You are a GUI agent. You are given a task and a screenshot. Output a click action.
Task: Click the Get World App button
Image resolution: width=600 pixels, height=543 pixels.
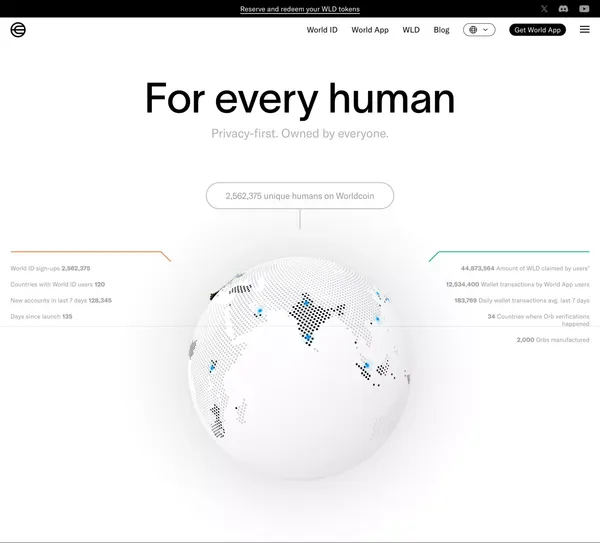tap(537, 30)
